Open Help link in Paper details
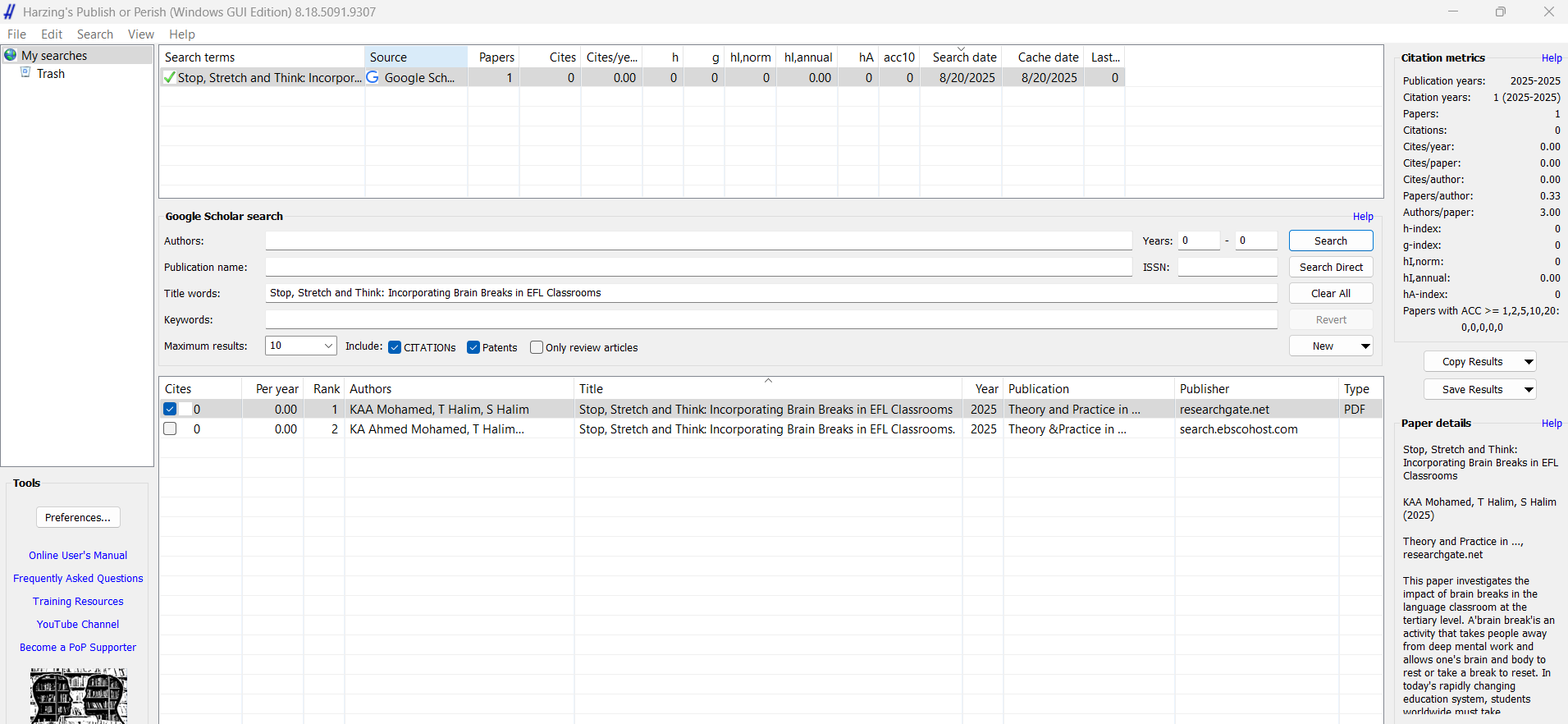Image resolution: width=1568 pixels, height=724 pixels. click(x=1552, y=423)
